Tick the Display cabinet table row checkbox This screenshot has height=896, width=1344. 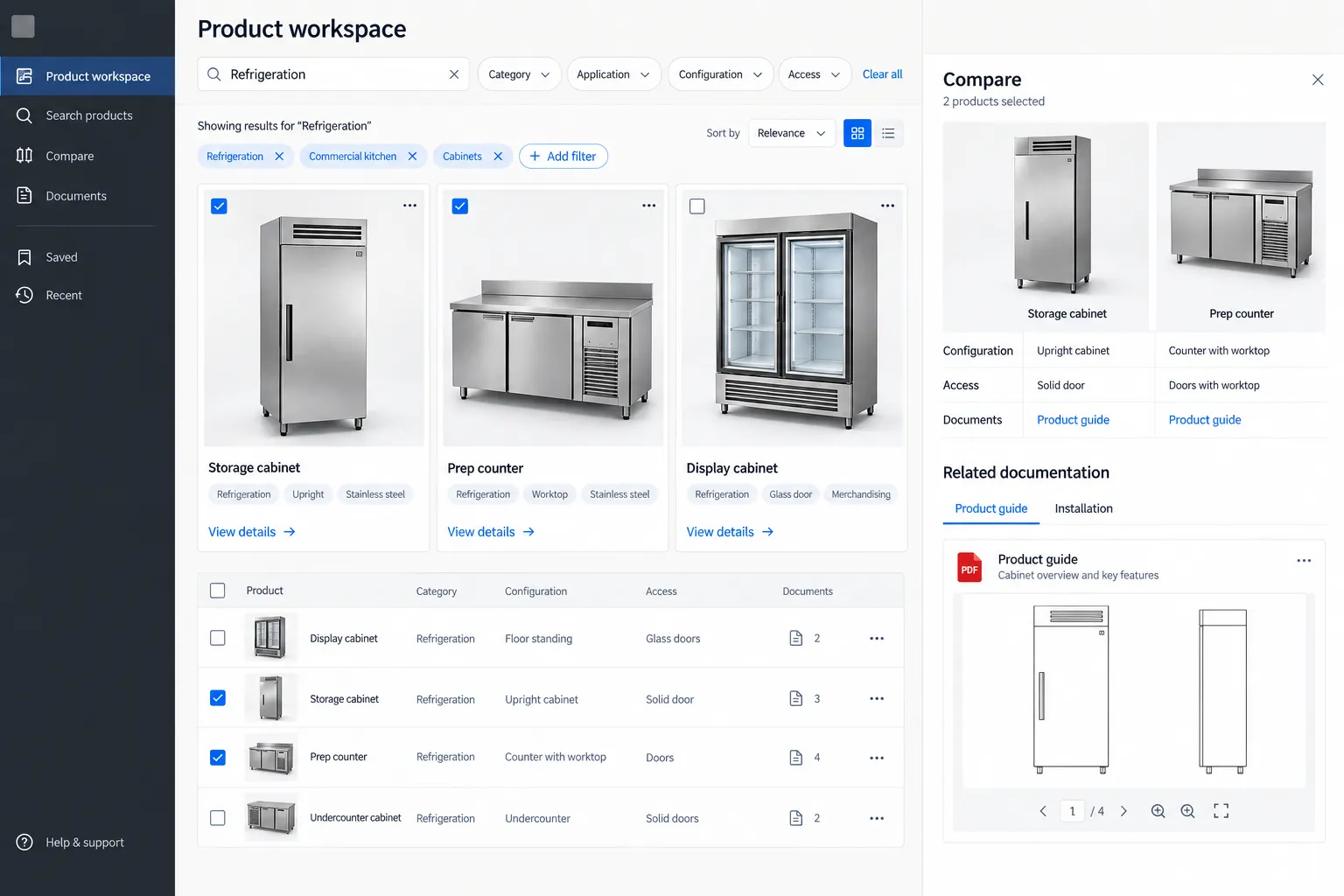pos(218,638)
